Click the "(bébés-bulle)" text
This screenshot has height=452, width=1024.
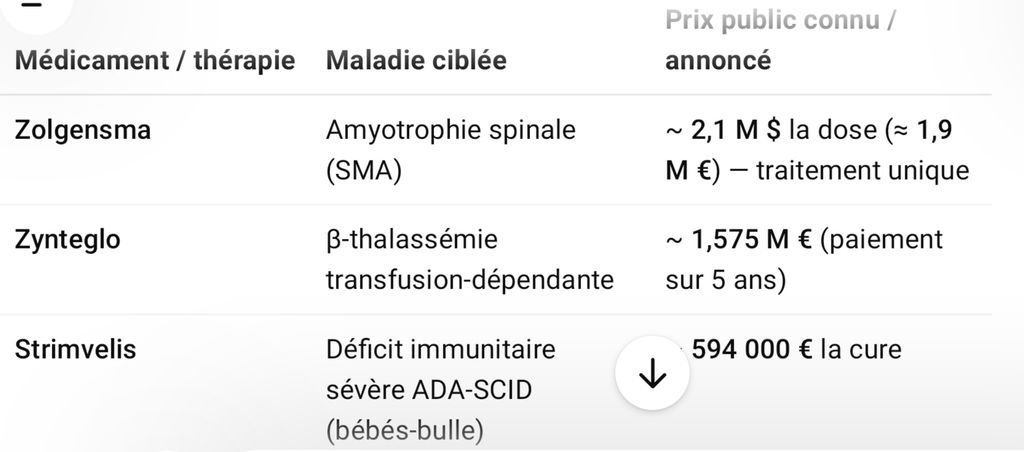[404, 431]
